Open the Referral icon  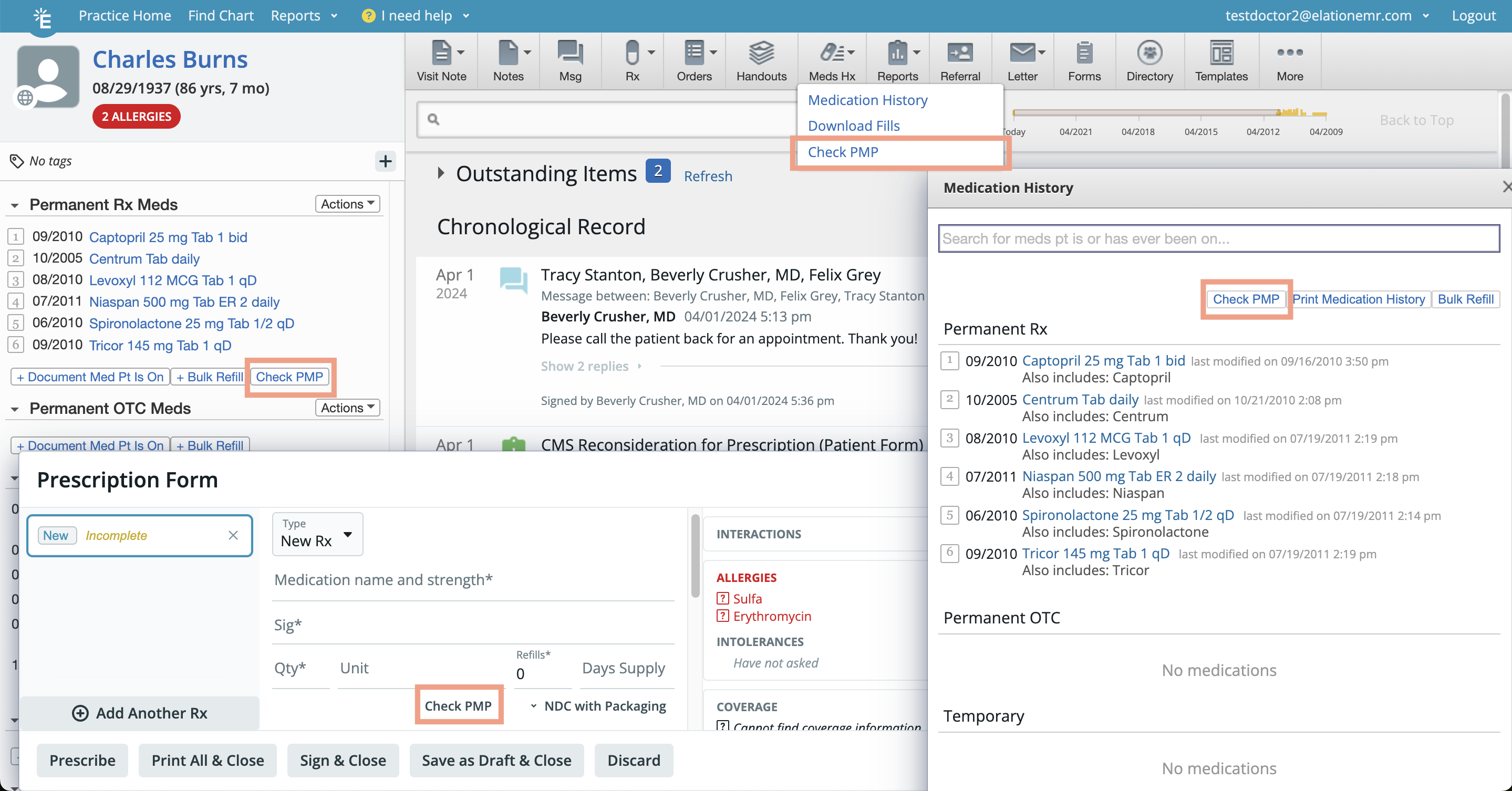tap(960, 59)
